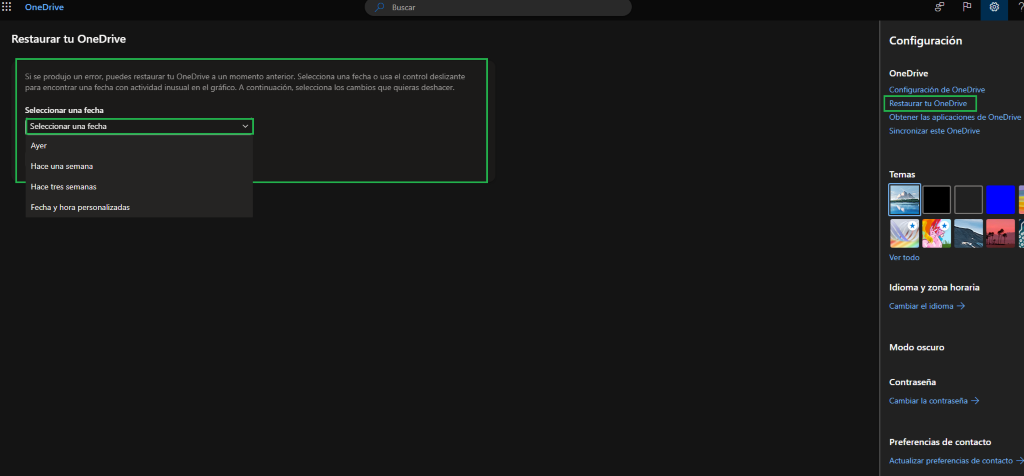The width and height of the screenshot is (1024, 476).
Task: Click the magnifier search icon
Action: [x=379, y=7]
